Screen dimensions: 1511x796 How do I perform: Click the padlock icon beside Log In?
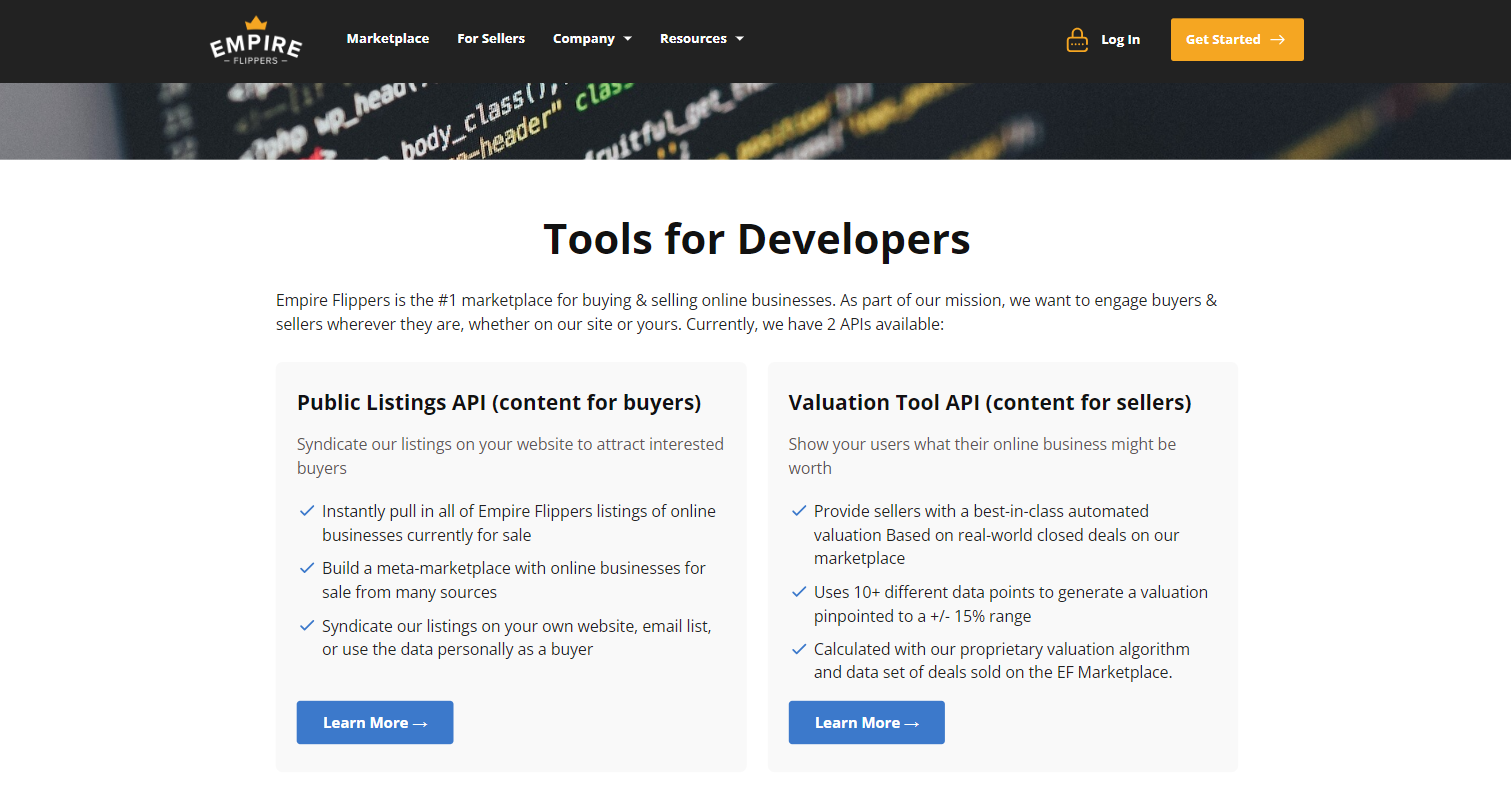[1077, 40]
